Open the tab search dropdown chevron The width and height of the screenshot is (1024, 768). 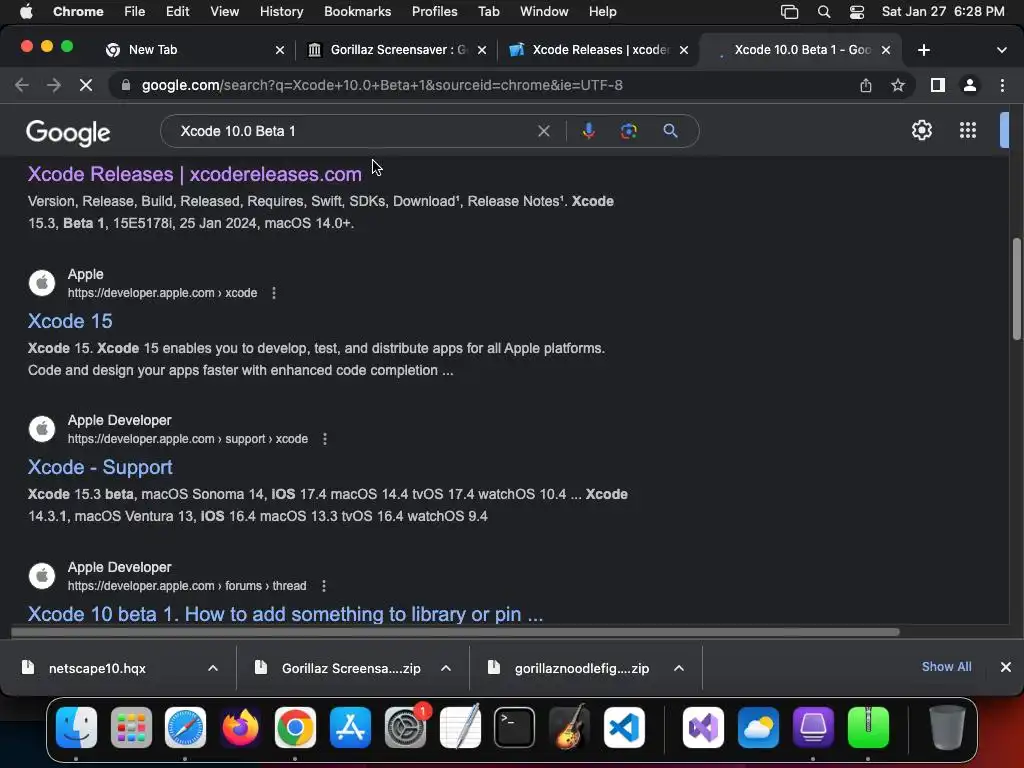[1002, 50]
